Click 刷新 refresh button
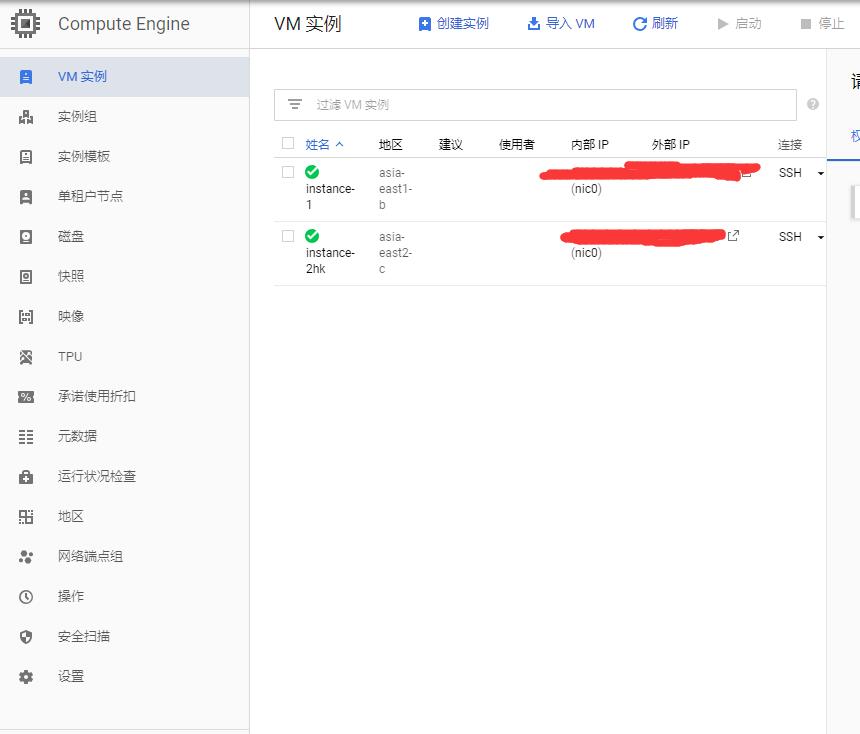 click(x=655, y=24)
